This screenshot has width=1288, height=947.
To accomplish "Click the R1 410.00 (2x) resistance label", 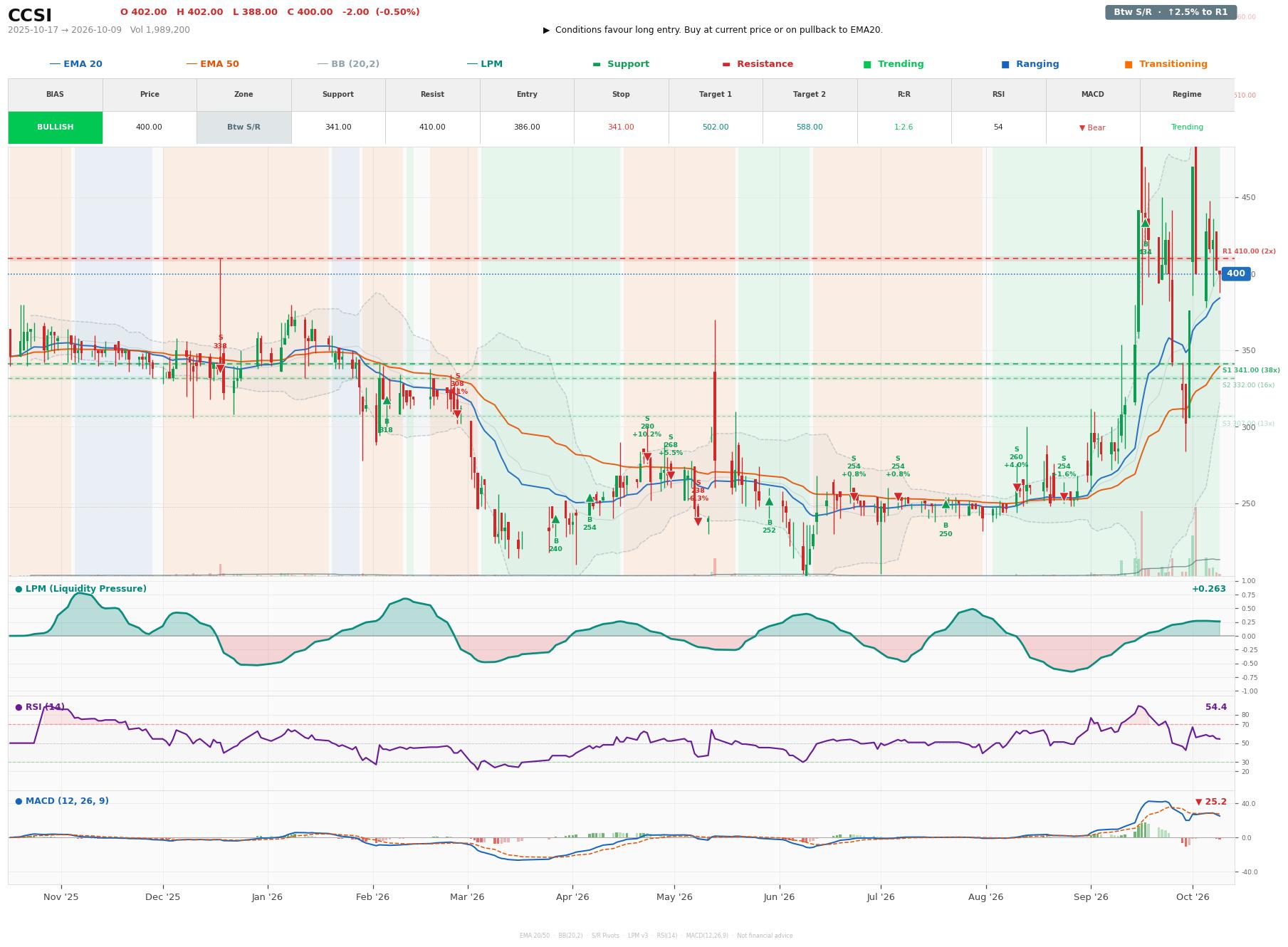I will [1249, 251].
